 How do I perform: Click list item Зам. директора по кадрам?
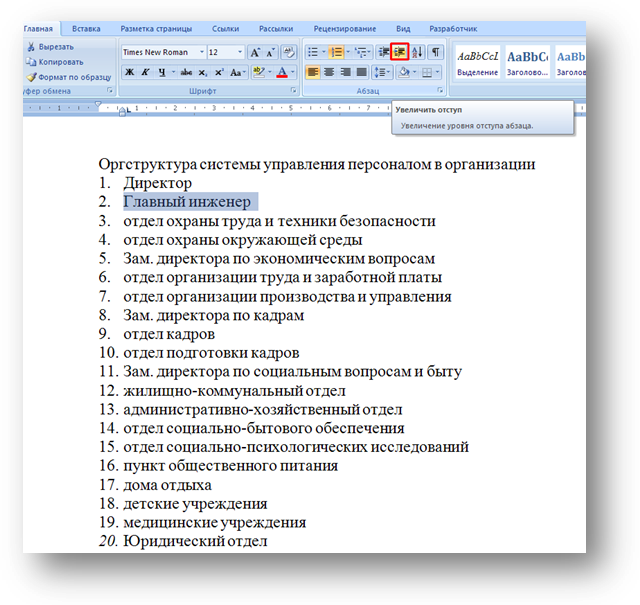214,315
